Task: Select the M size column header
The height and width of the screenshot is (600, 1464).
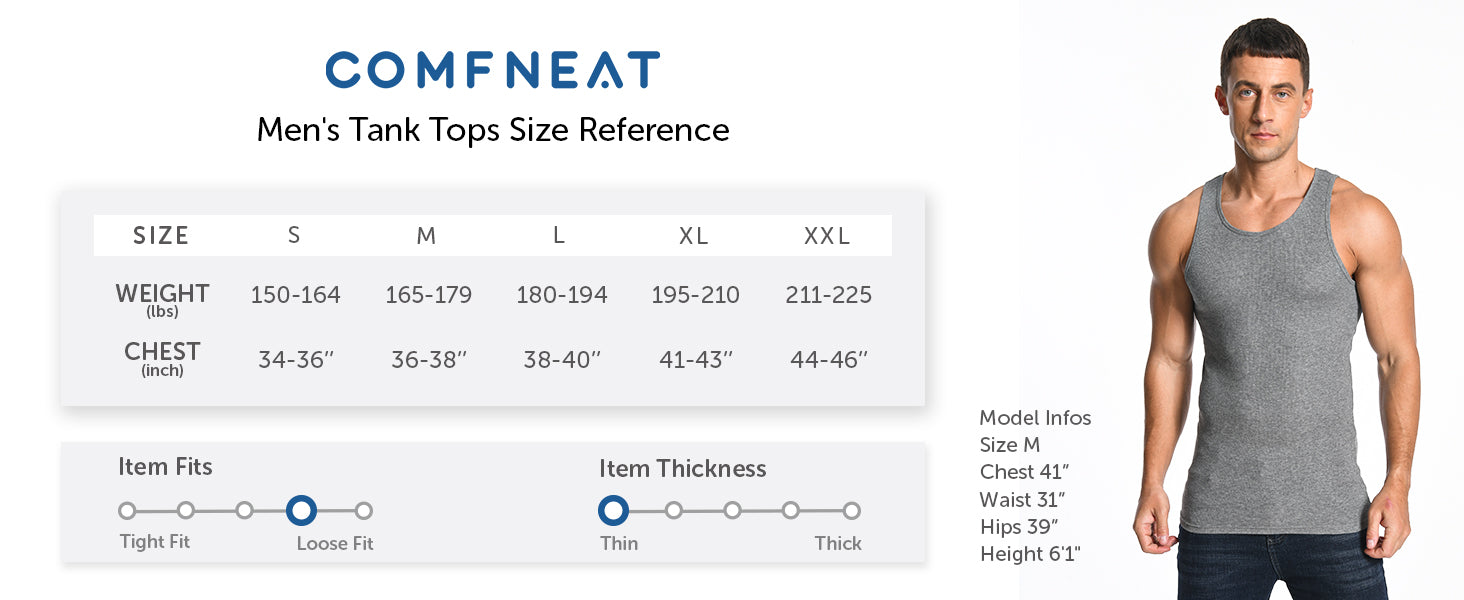Action: [x=427, y=236]
